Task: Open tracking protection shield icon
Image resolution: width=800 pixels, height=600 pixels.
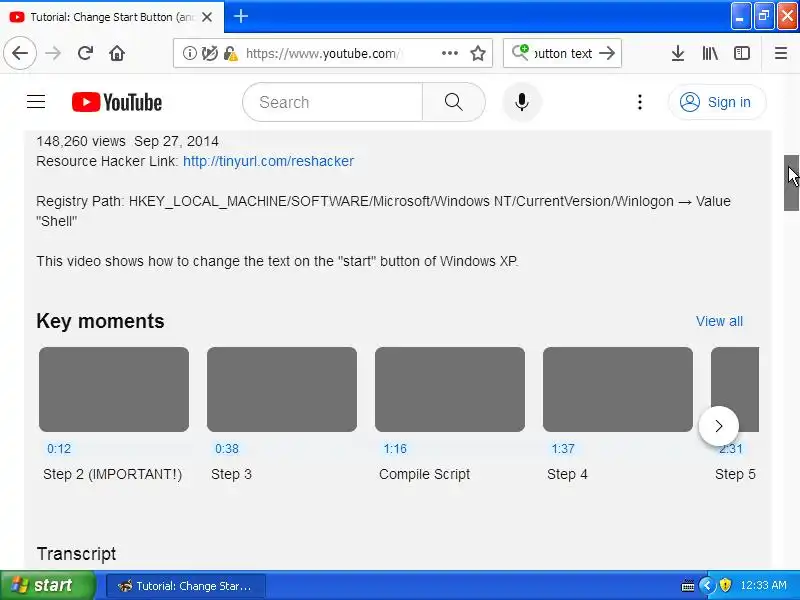Action: click(x=210, y=53)
